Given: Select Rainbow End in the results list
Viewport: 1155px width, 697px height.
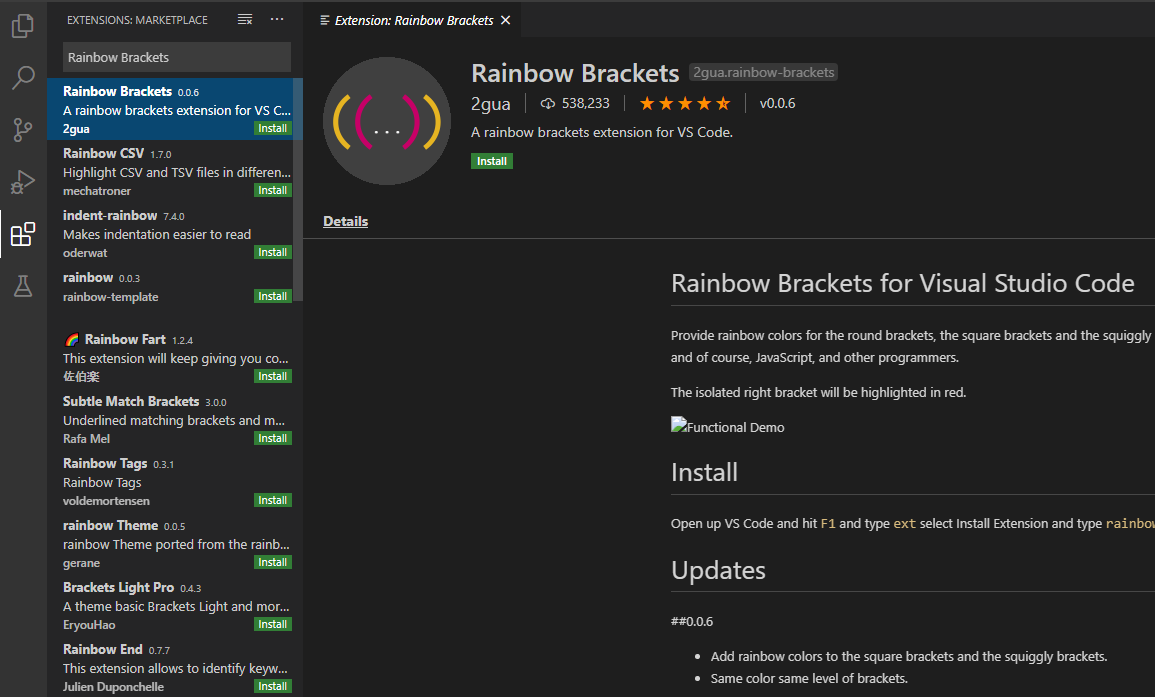Looking at the screenshot, I should (170, 667).
